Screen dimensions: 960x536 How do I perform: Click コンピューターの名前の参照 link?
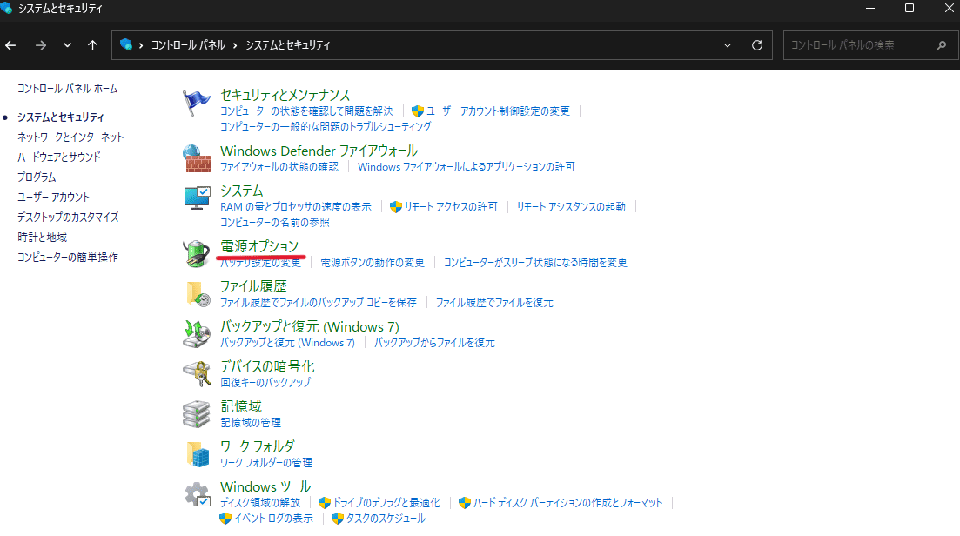pos(274,222)
